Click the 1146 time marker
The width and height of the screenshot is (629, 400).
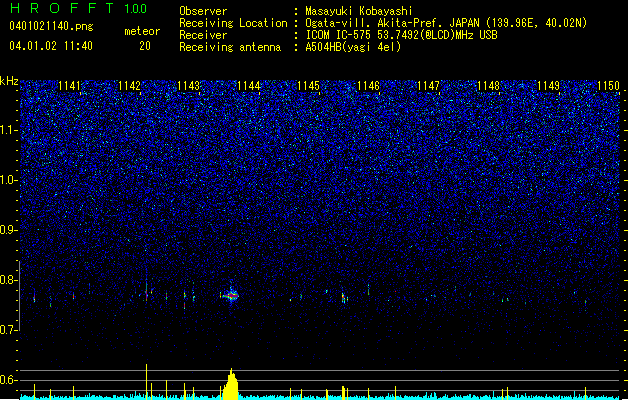[368, 86]
